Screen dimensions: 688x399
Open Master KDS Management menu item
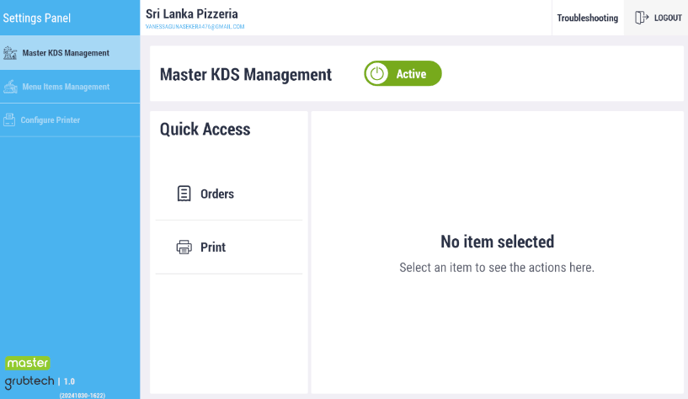70,53
